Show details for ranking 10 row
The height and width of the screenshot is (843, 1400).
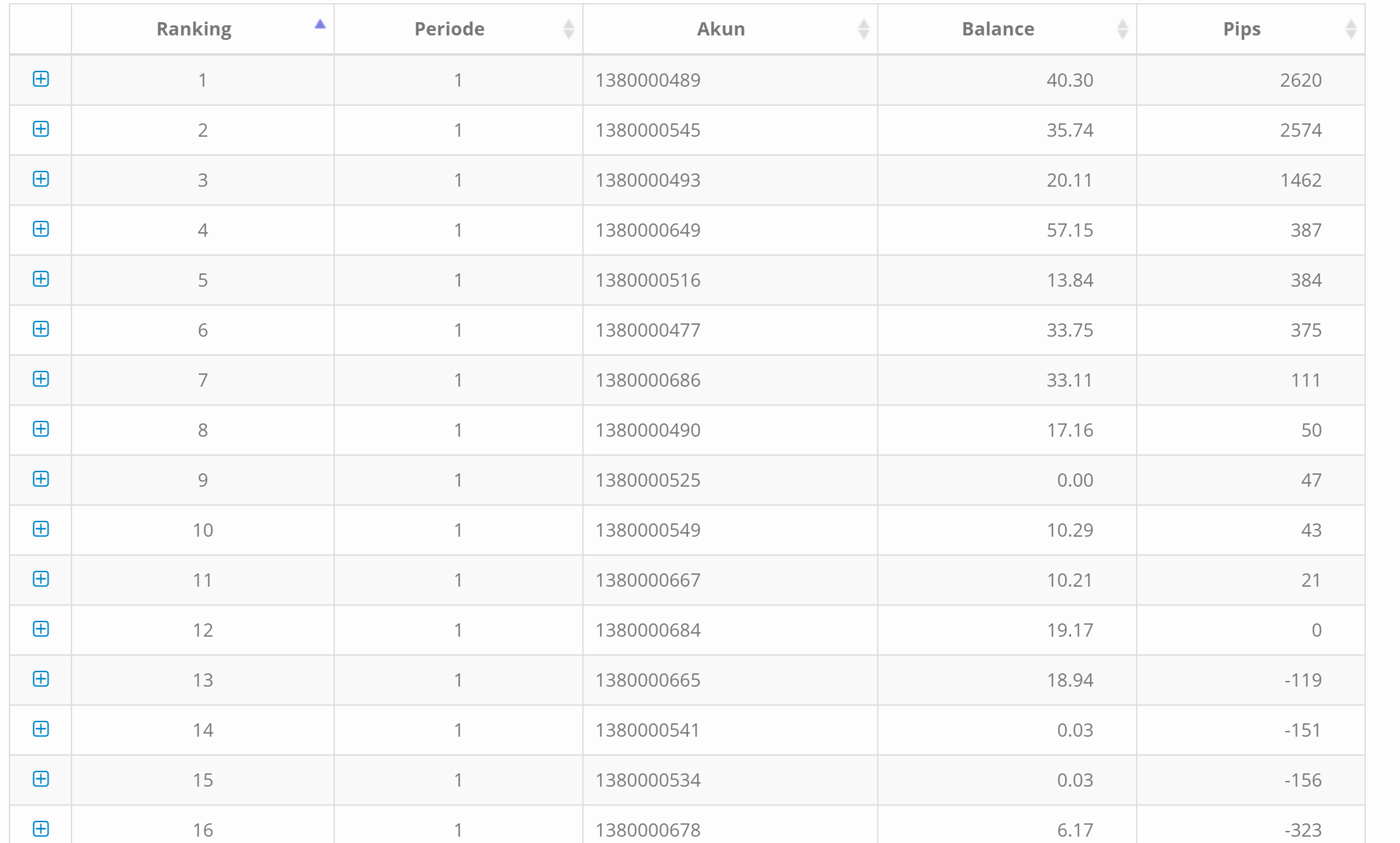tap(41, 529)
